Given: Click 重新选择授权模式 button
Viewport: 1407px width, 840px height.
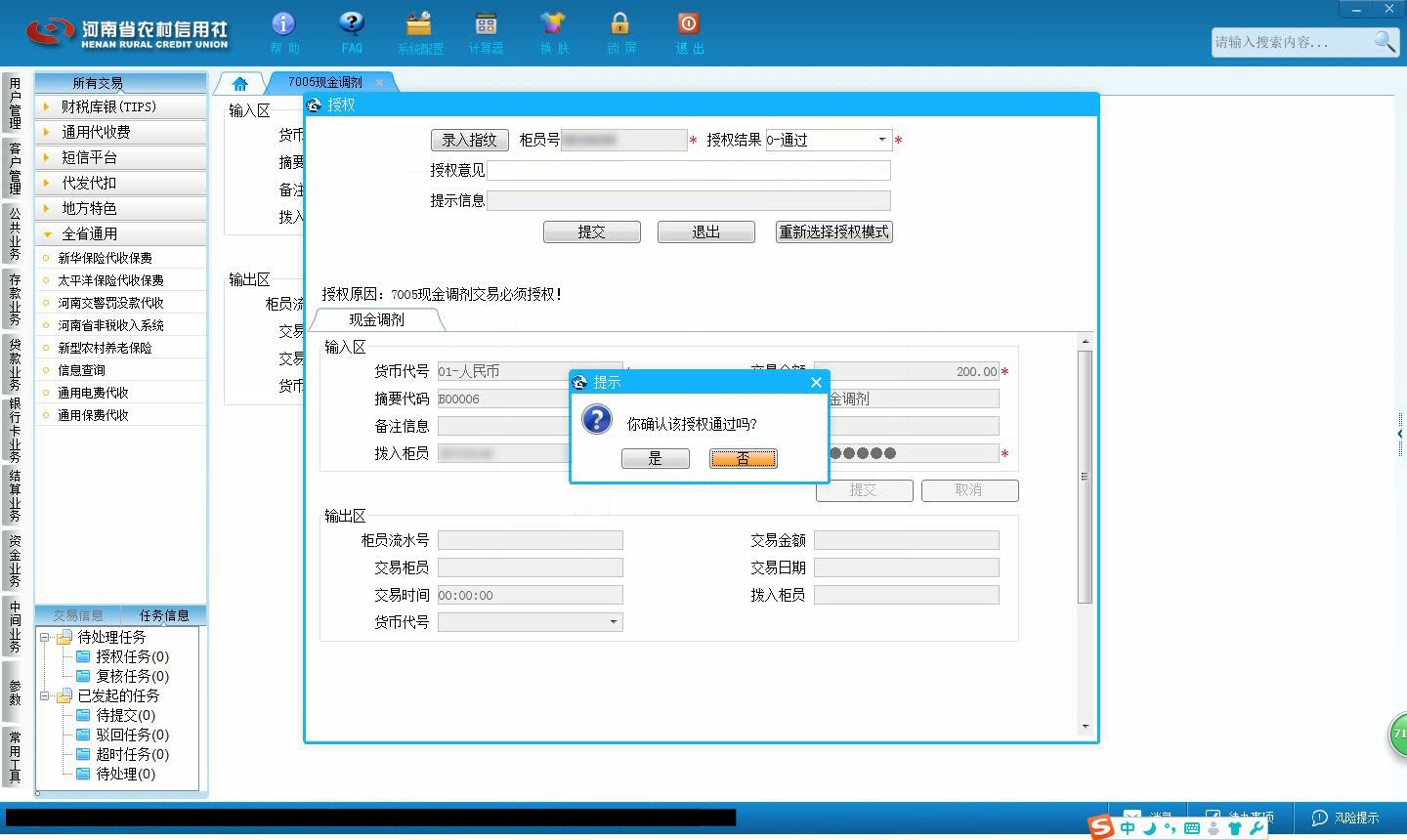Looking at the screenshot, I should pyautogui.click(x=833, y=231).
